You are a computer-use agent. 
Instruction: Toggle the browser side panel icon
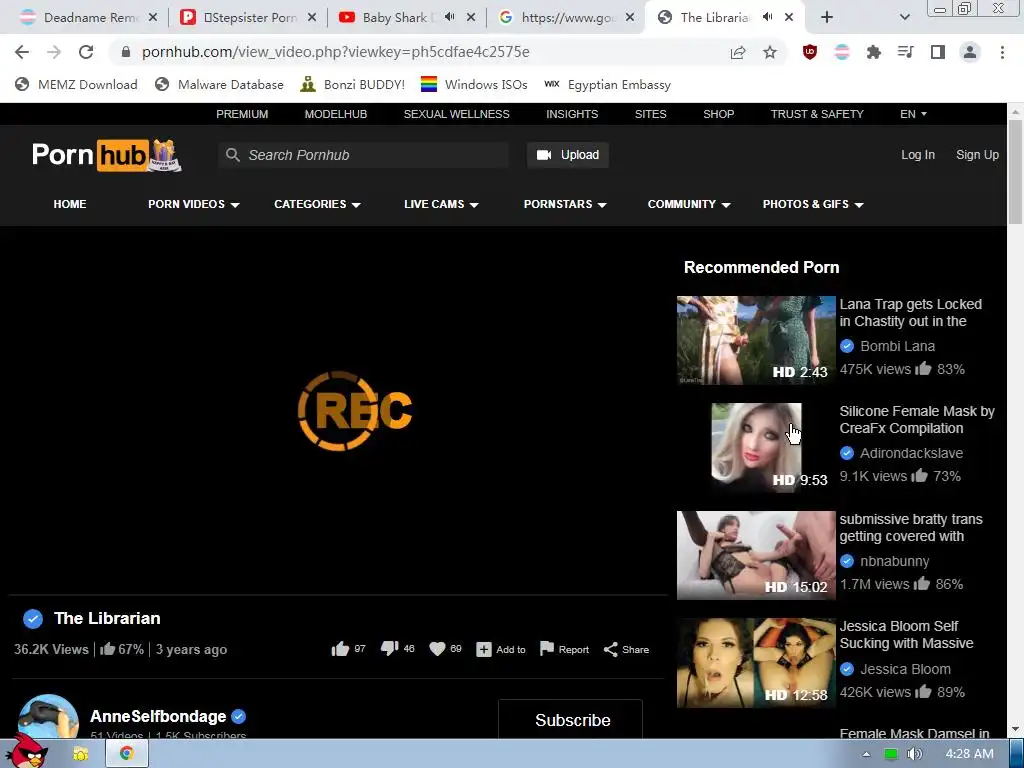938,52
